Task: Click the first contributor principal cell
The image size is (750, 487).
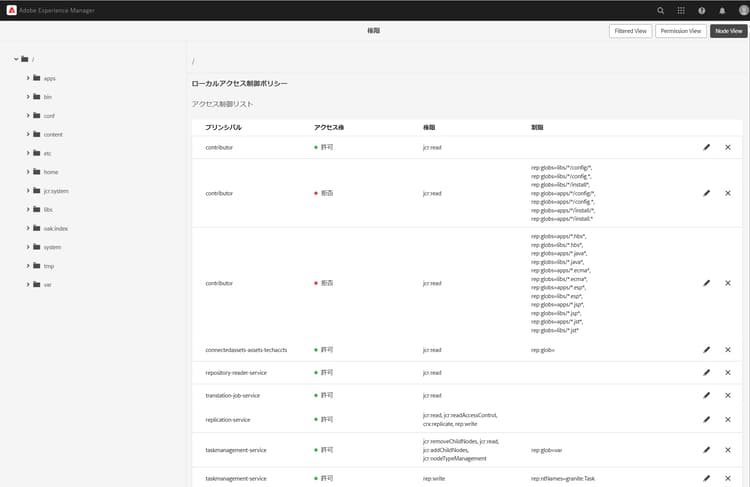Action: pos(219,148)
